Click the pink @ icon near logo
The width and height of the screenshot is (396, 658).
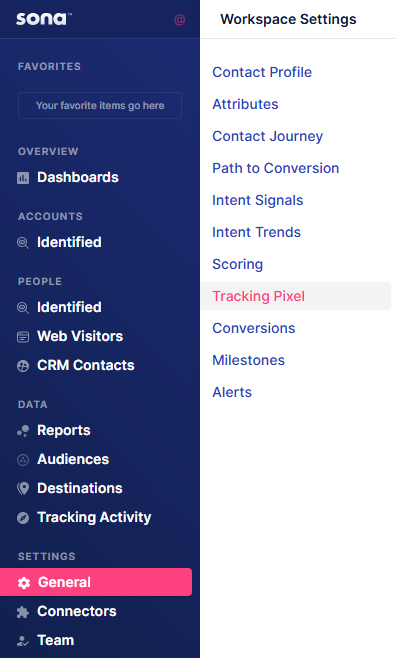180,19
